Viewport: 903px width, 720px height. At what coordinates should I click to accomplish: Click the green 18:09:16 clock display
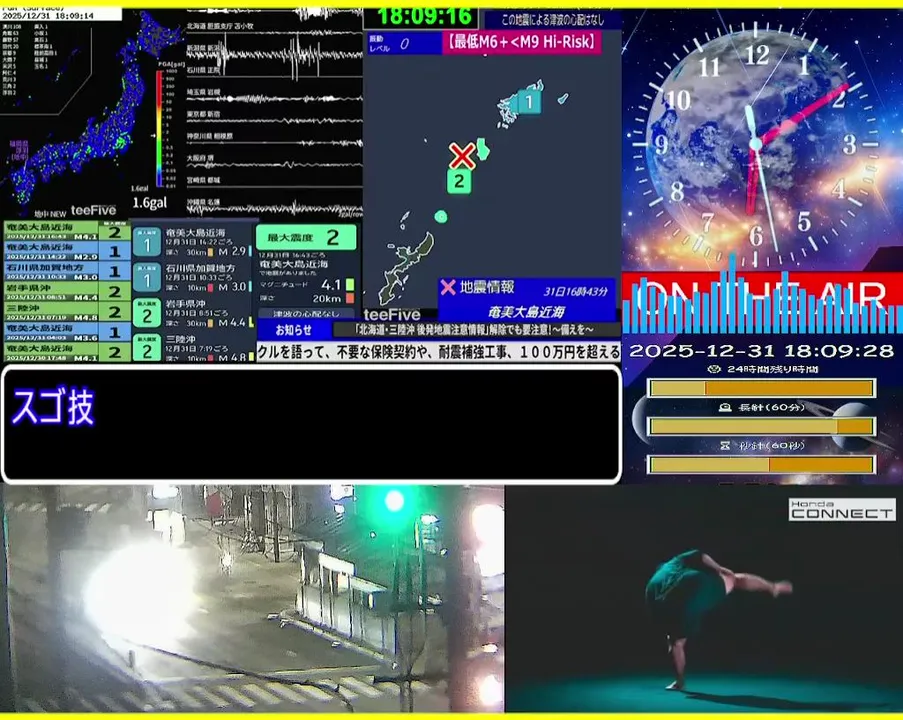(x=424, y=16)
